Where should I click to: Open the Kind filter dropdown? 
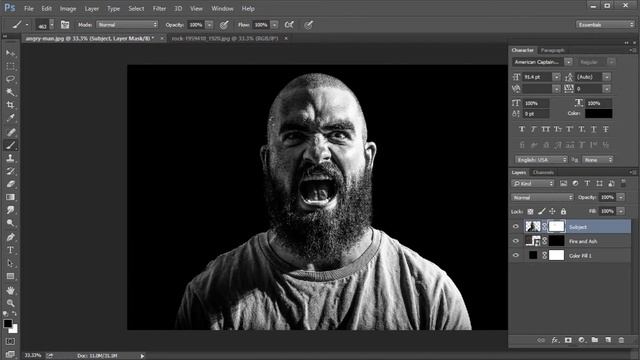[x=533, y=184]
